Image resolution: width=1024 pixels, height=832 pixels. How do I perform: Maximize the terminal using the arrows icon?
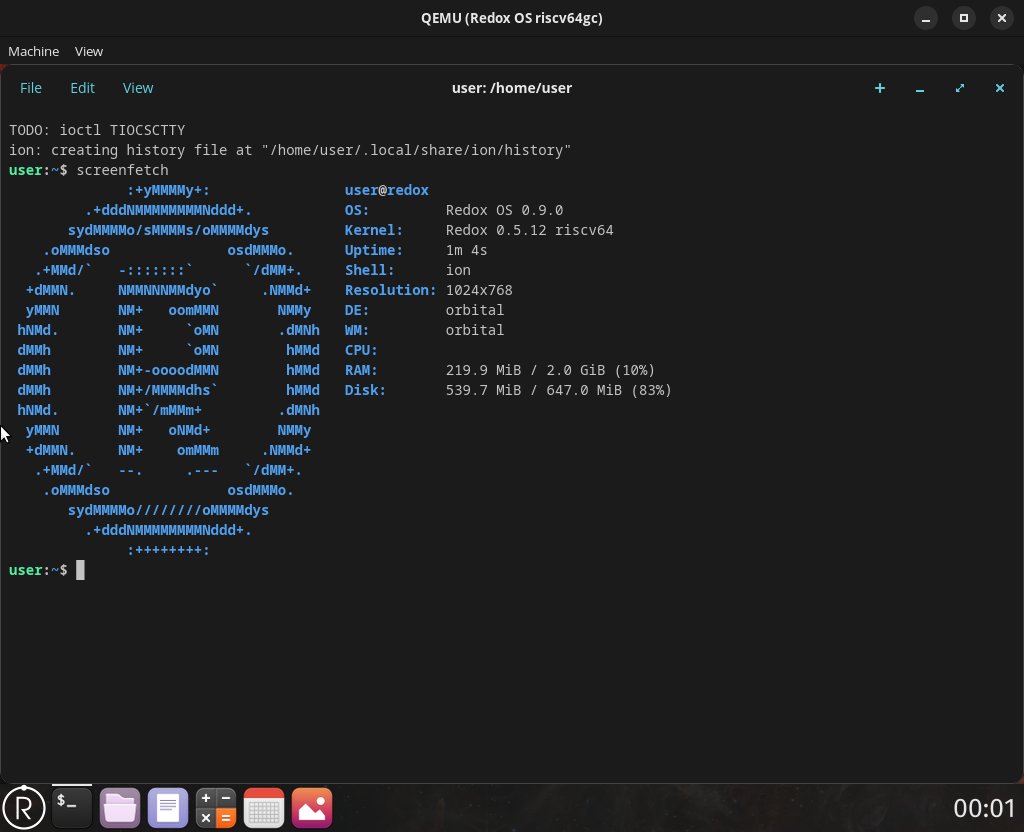point(959,88)
